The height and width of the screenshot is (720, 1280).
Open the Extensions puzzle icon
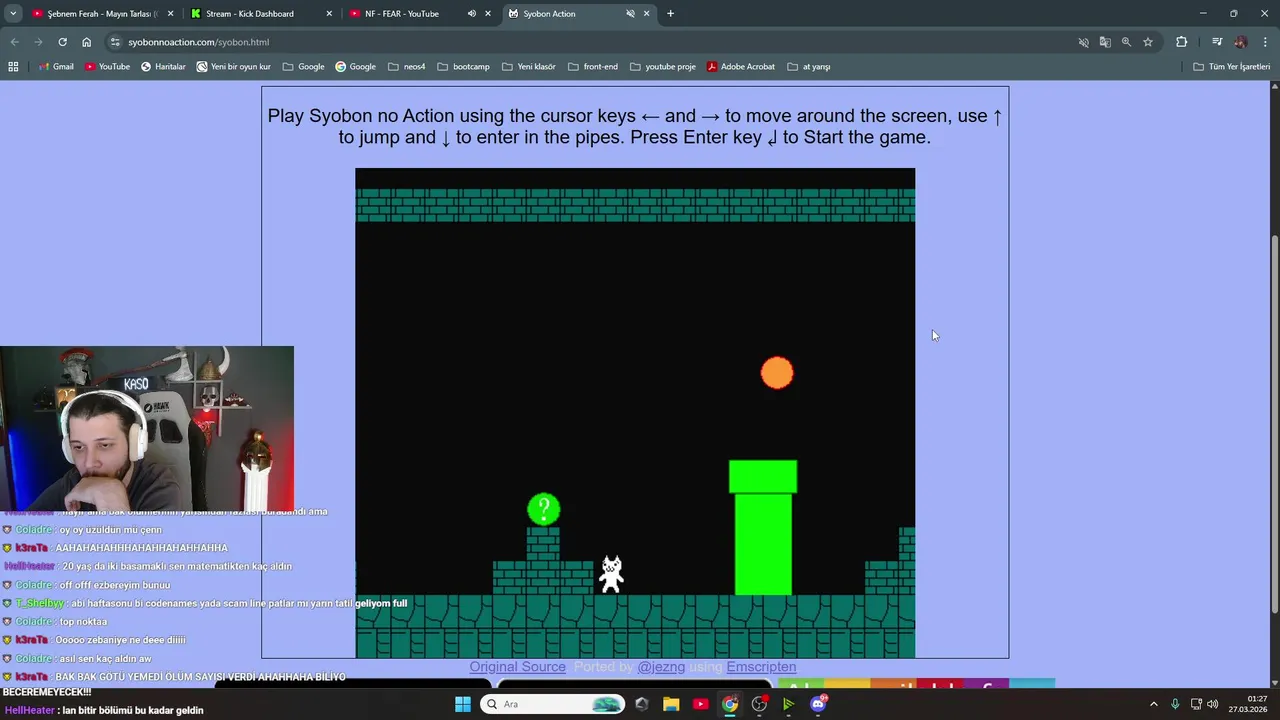1181,42
